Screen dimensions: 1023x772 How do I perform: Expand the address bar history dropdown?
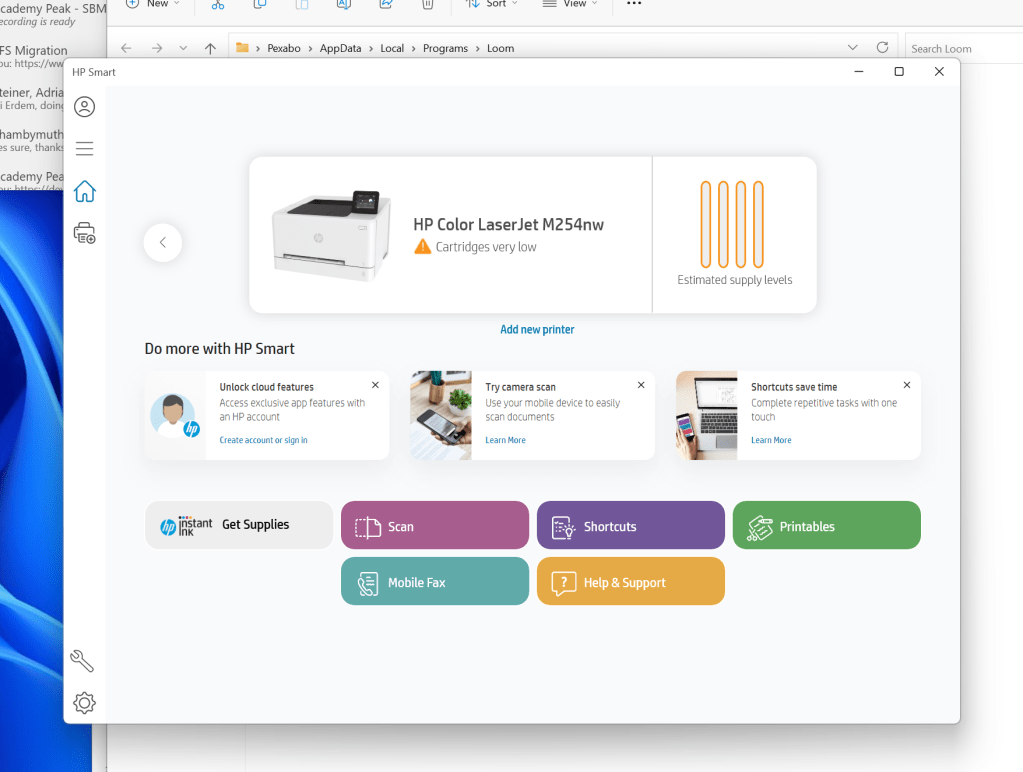click(852, 48)
